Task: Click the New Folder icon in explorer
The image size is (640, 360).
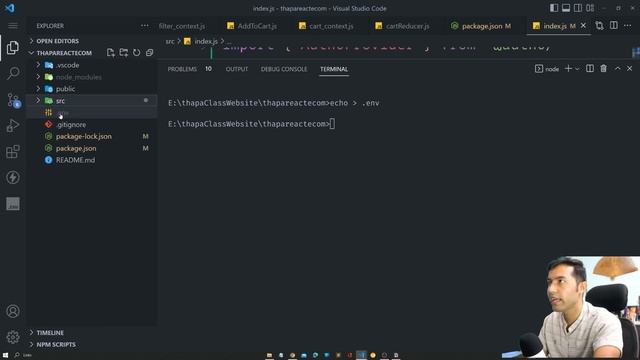Action: pos(124,53)
